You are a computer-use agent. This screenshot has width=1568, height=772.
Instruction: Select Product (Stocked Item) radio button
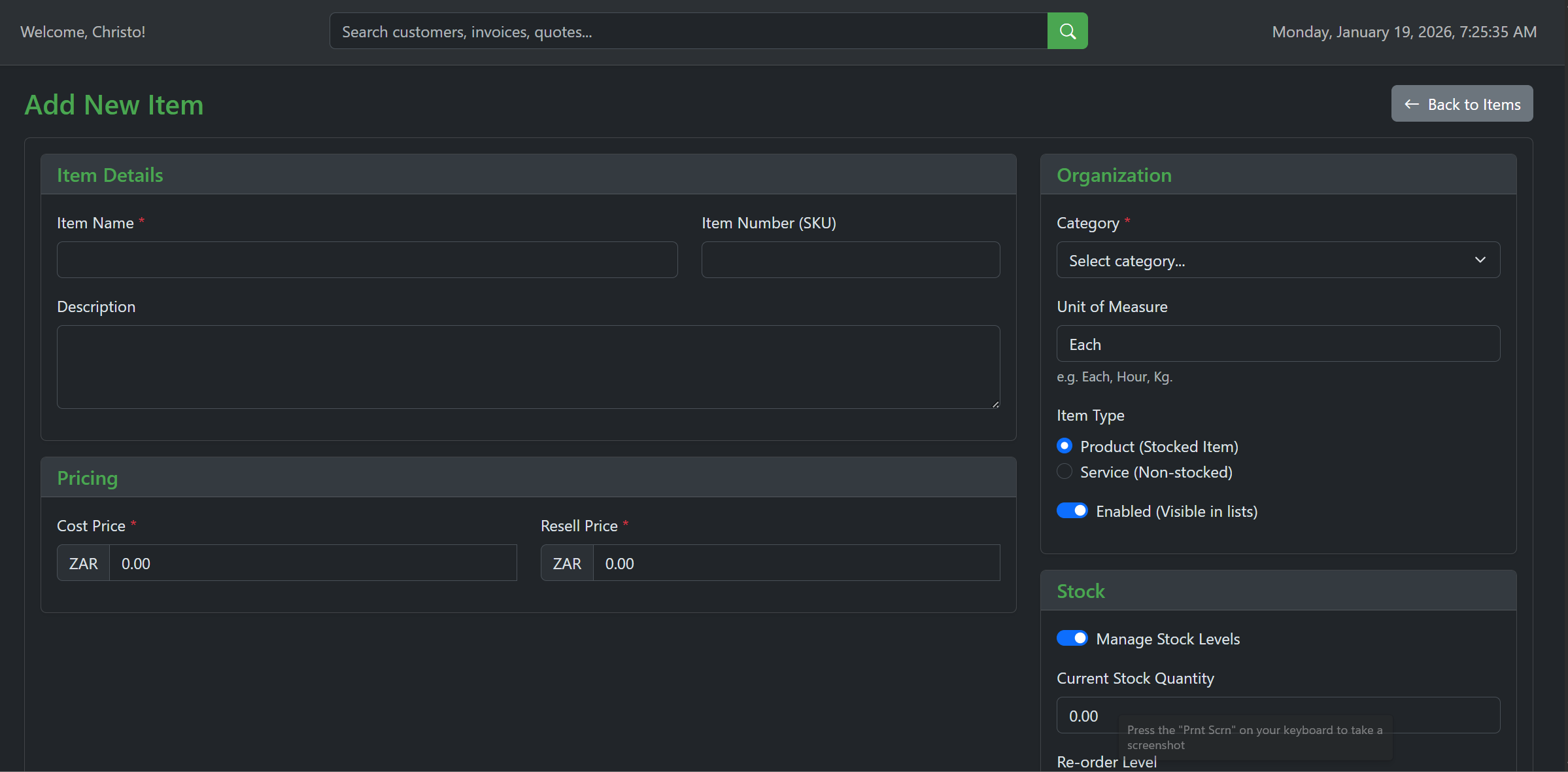[x=1065, y=446]
